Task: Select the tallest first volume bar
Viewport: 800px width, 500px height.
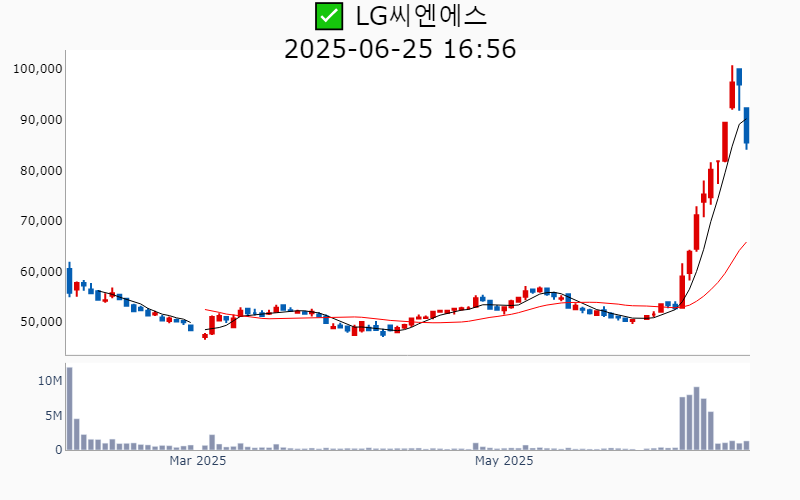Action: pos(69,409)
